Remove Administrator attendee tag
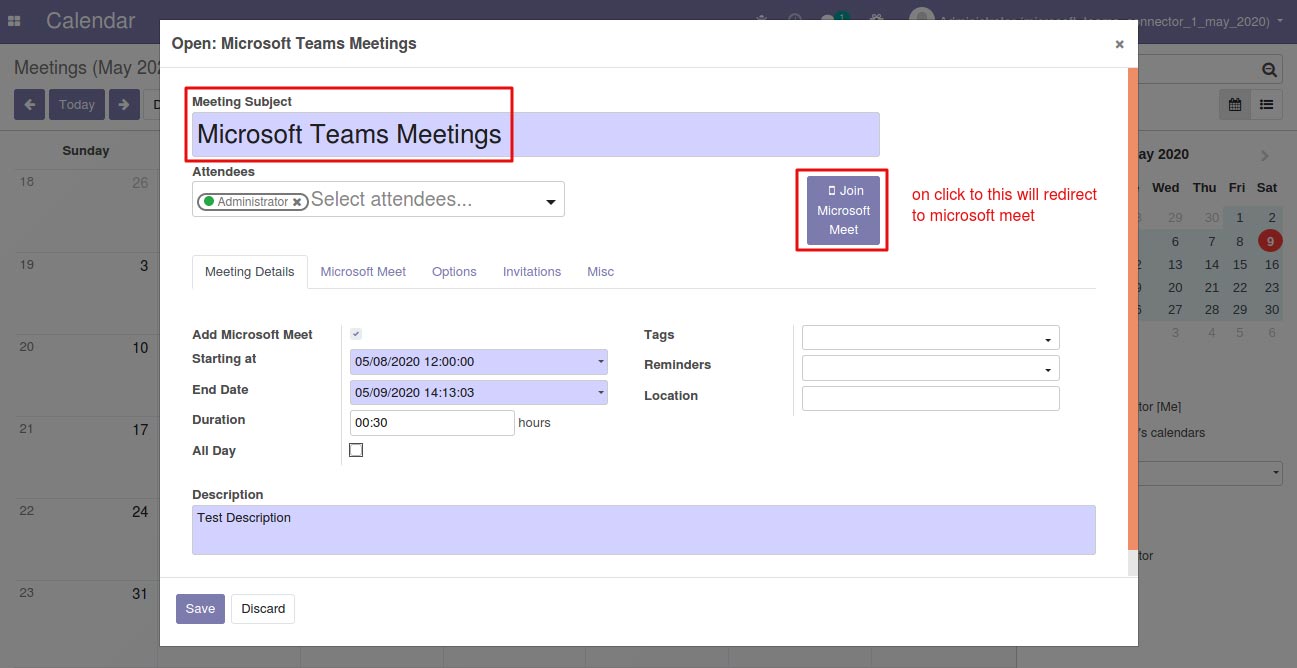Viewport: 1297px width, 668px height. pyautogui.click(x=297, y=202)
